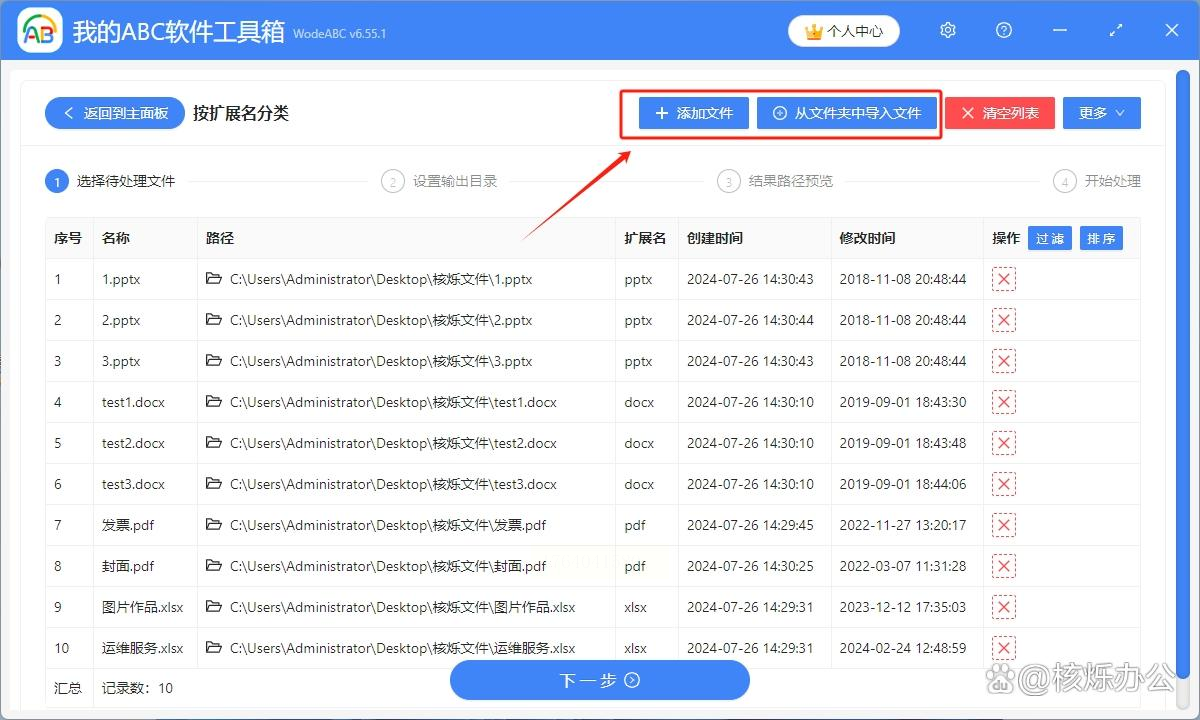Open 个人中心 personal center
The height and width of the screenshot is (720, 1200).
[x=844, y=31]
